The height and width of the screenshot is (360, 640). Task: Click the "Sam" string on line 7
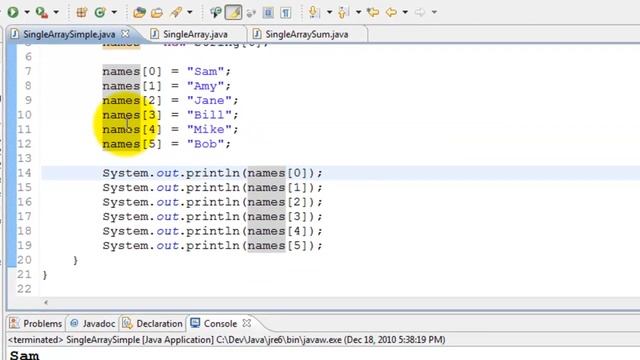[x=205, y=71]
